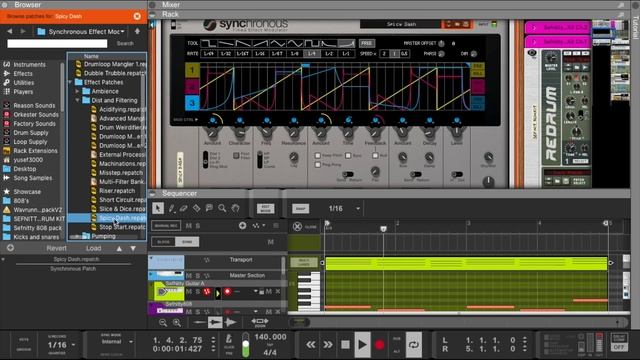Image resolution: width=640 pixels, height=360 pixels.
Task: Open the Sync Mode Internal dropdown
Action: [x=117, y=342]
